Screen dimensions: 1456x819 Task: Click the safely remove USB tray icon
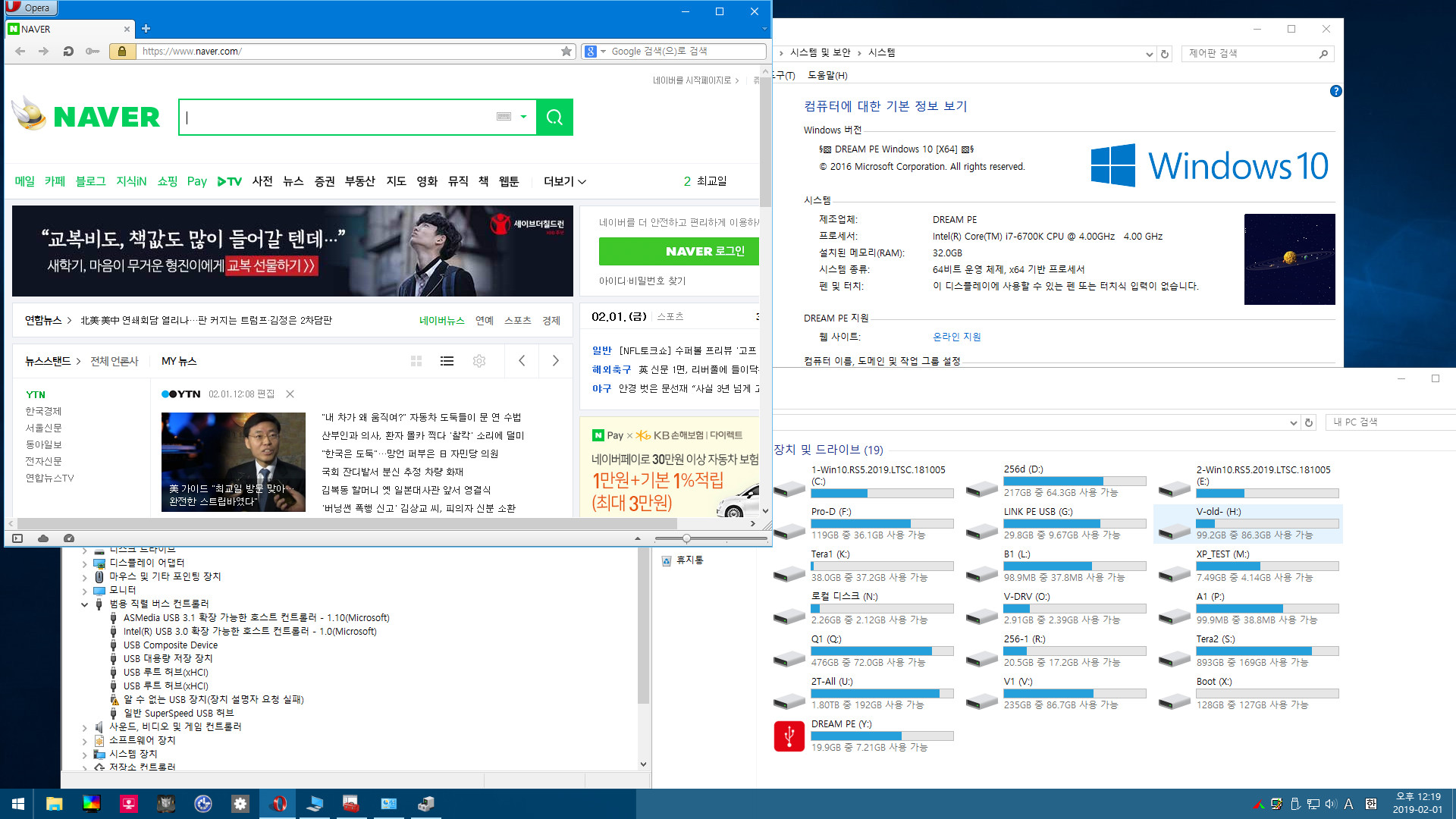tap(1295, 804)
